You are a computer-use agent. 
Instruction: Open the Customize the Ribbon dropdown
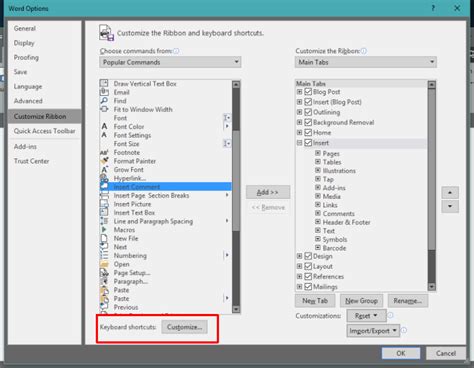coord(366,62)
